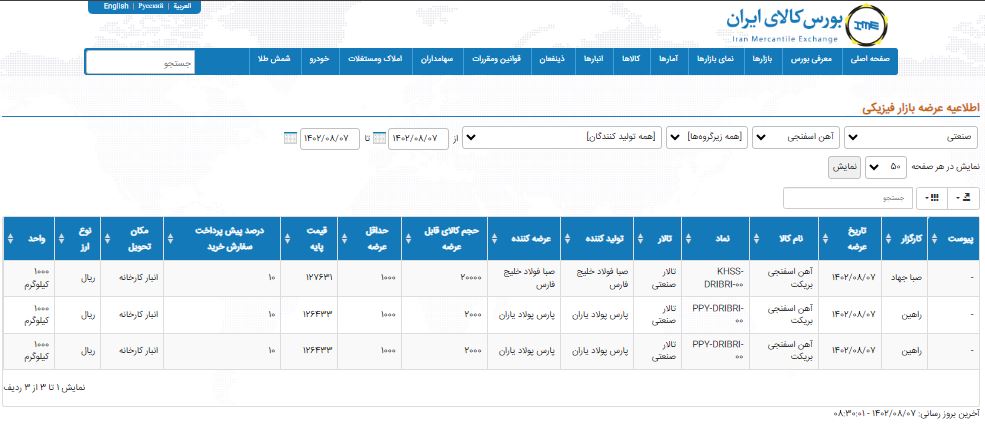Open نمای بازارها menu
Viewport: 985px width, 427px height.
coord(716,58)
